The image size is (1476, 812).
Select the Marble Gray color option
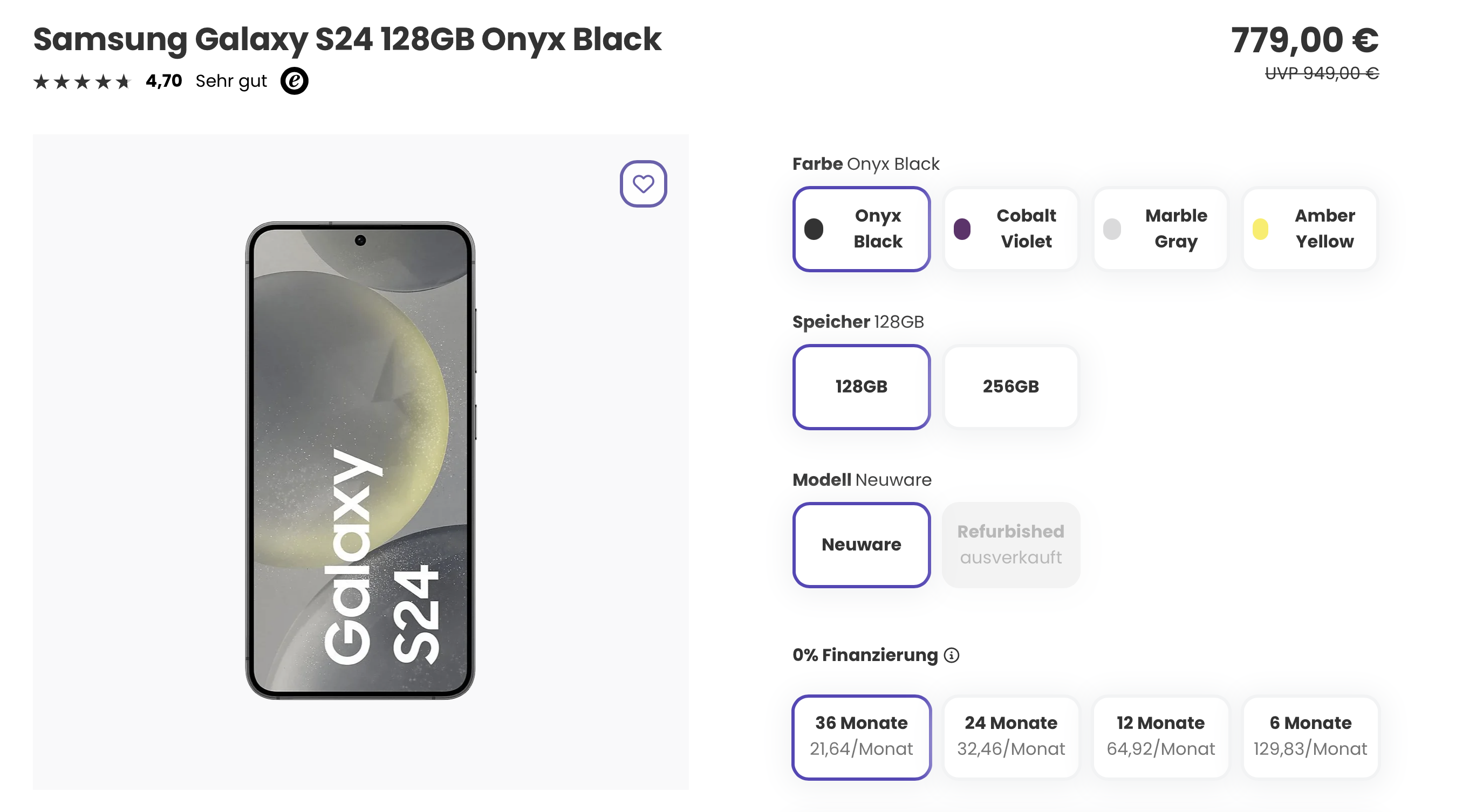1160,229
